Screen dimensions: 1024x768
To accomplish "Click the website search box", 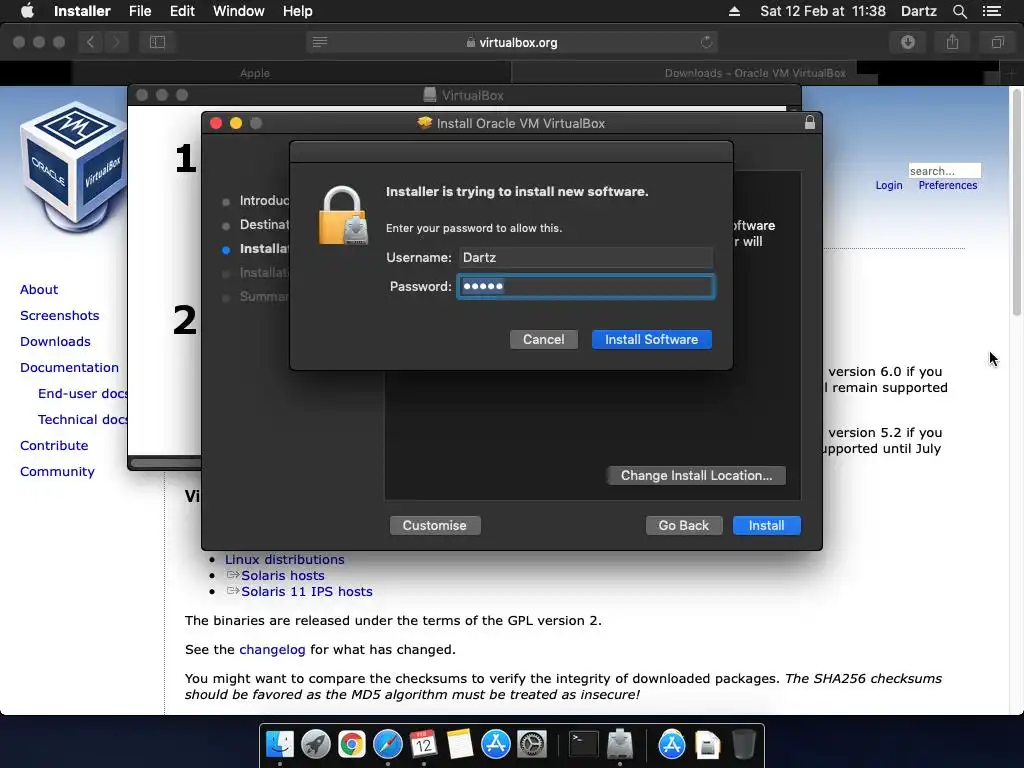I will (944, 171).
